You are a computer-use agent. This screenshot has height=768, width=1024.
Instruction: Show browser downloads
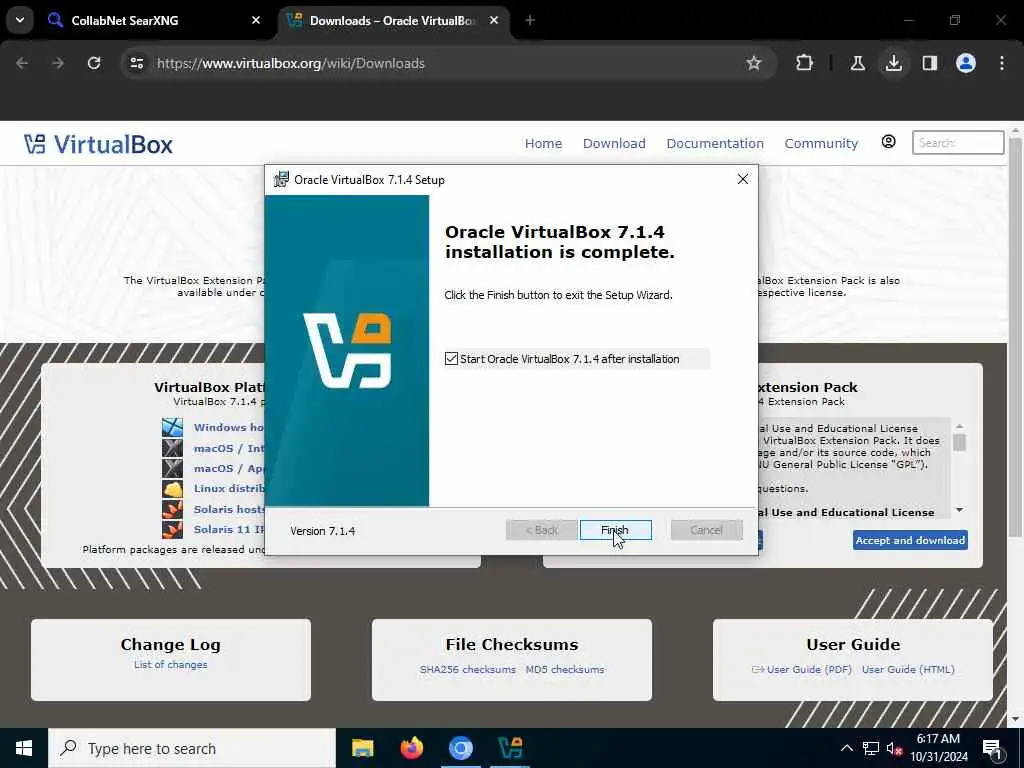(893, 63)
